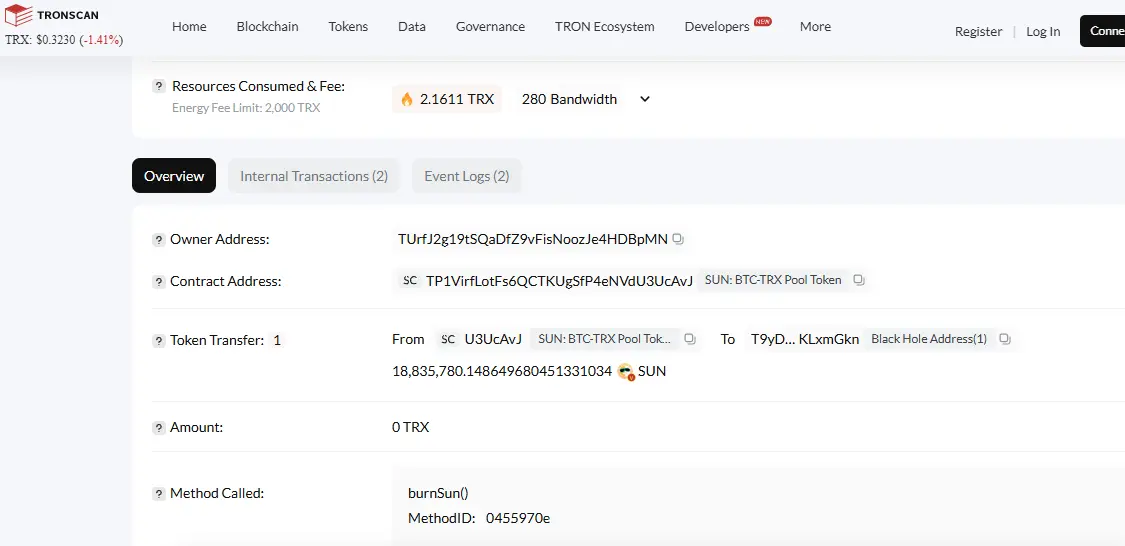Click help icon beside Contract Address

(159, 282)
